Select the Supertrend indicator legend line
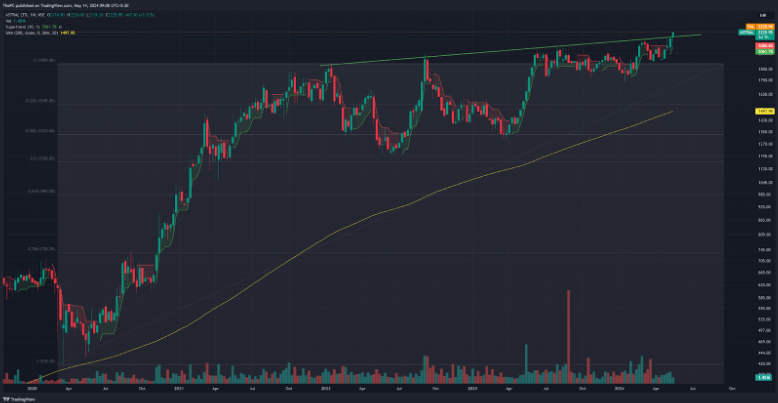The width and height of the screenshot is (778, 403). pyautogui.click(x=32, y=26)
